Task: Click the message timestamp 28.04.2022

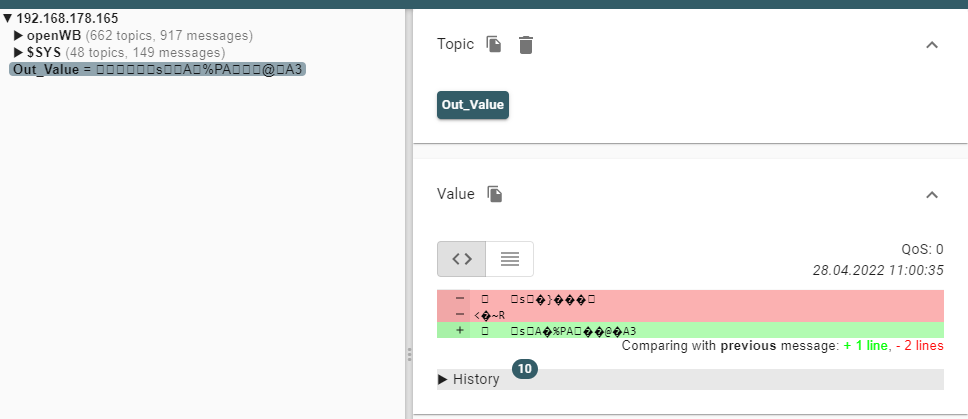Action: click(878, 269)
